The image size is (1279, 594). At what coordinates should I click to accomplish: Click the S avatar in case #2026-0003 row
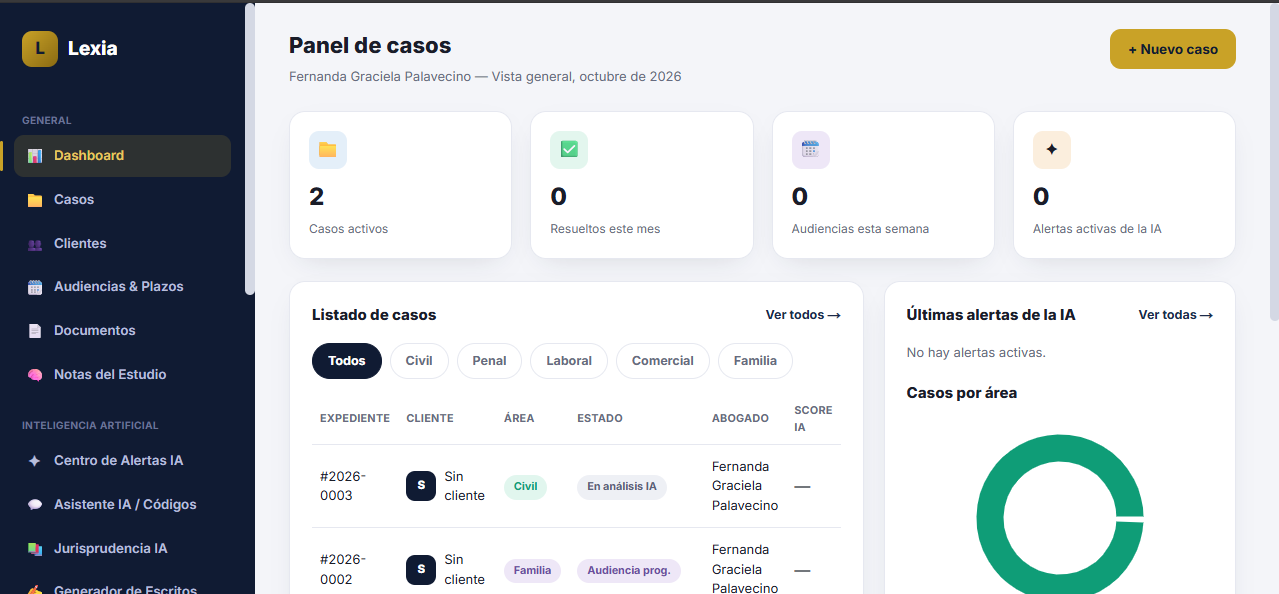coord(421,486)
